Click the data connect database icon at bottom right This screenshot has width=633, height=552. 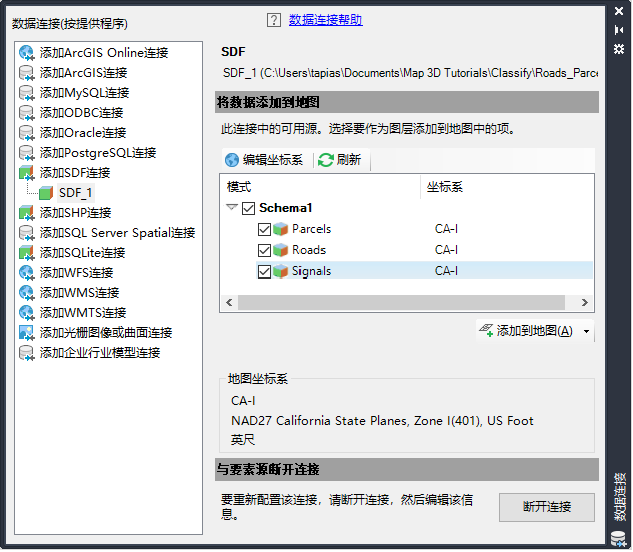tap(618, 540)
